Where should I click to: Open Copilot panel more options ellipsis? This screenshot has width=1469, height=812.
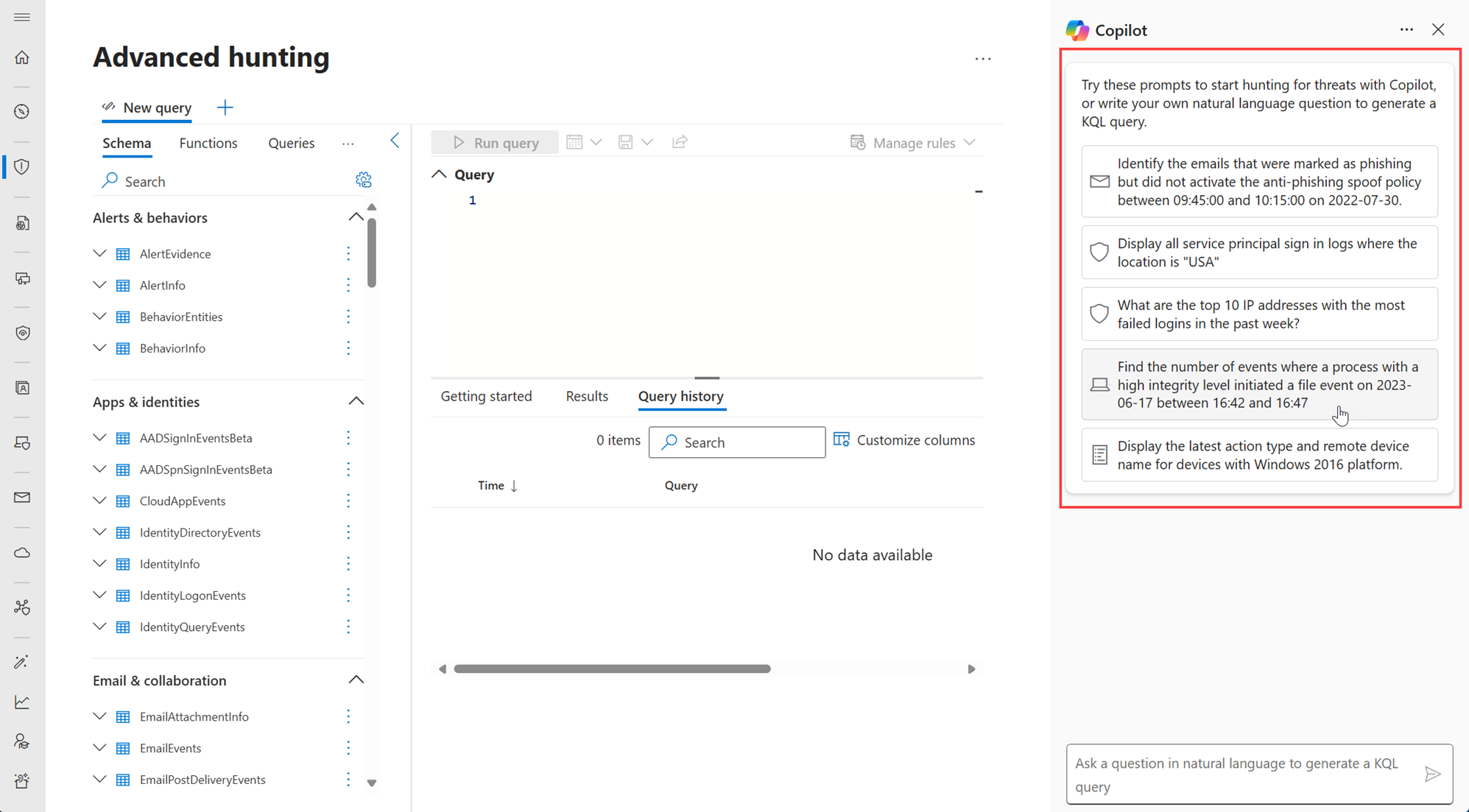coord(1406,29)
